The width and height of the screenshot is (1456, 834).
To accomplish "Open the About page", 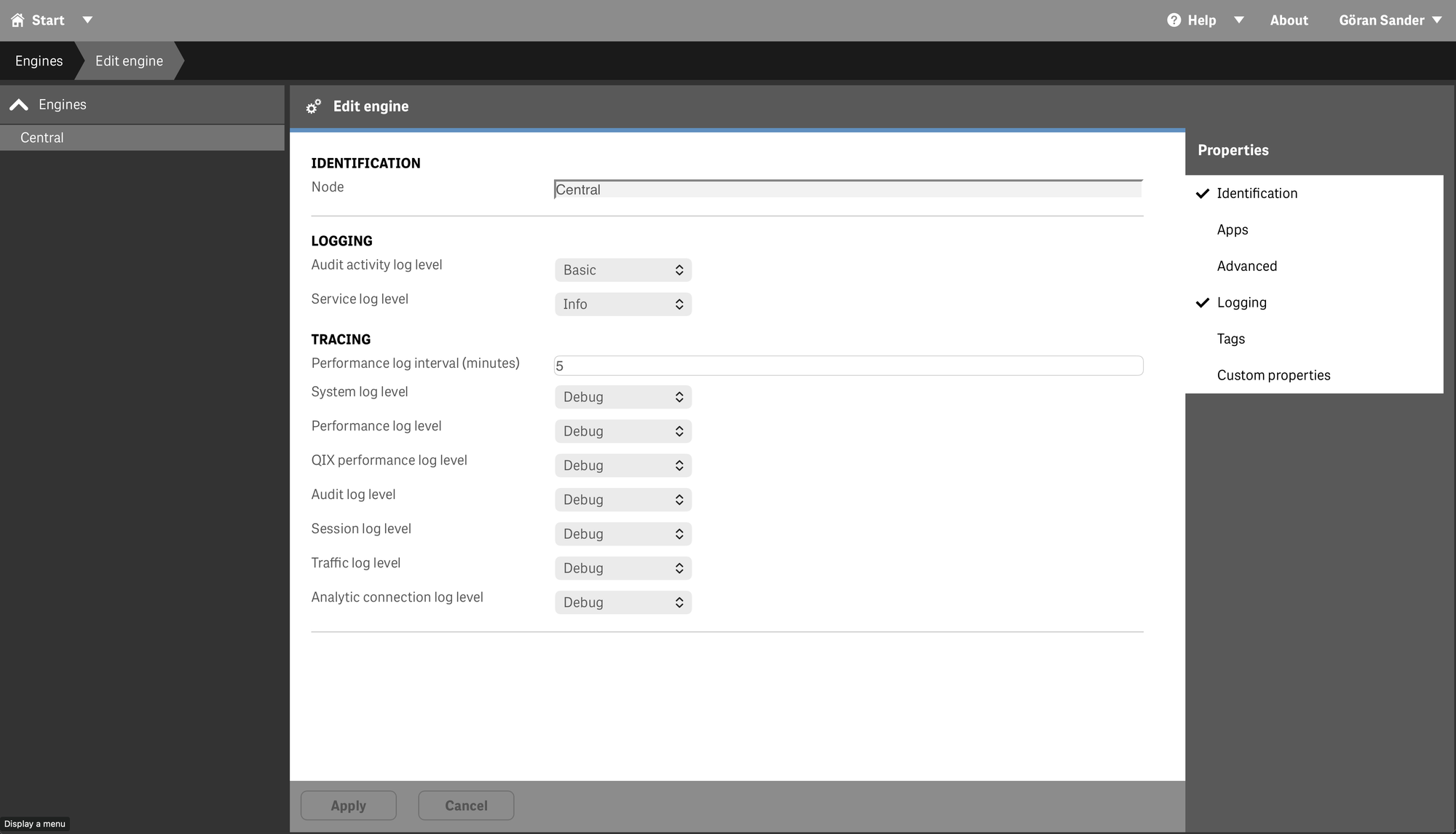I will 1289,20.
